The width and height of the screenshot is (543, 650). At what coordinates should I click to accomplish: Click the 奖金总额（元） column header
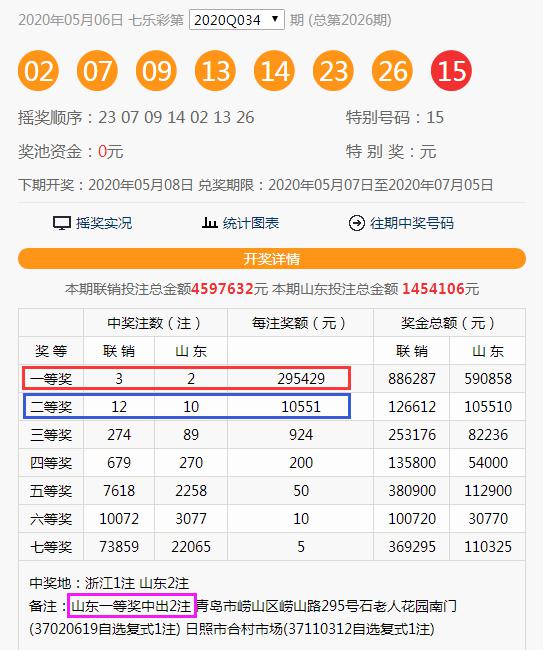(x=449, y=323)
